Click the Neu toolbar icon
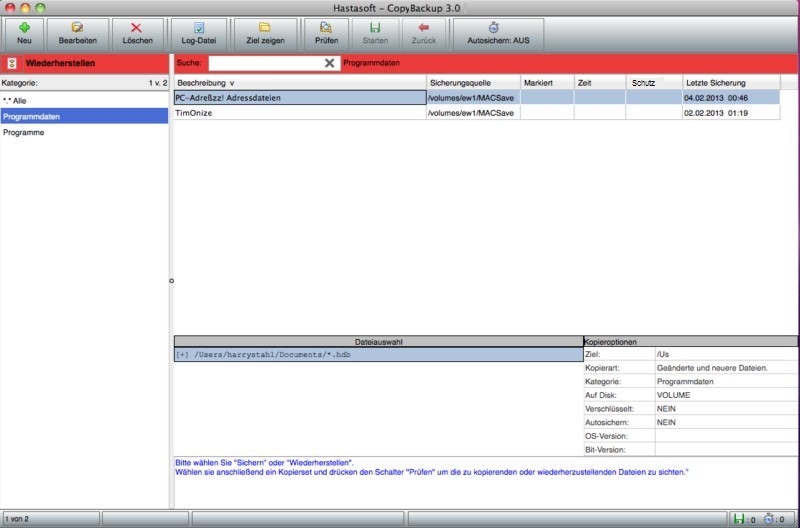This screenshot has width=800, height=528. (24, 28)
